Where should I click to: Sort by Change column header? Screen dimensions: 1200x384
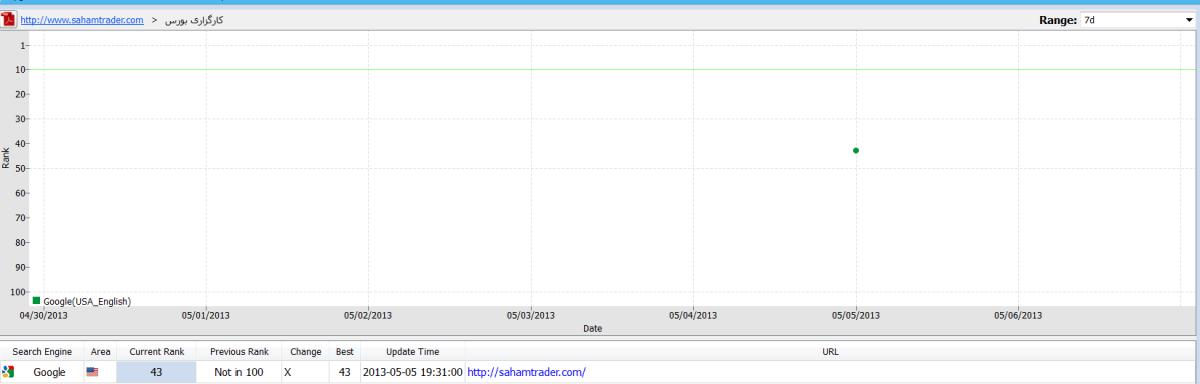(305, 352)
